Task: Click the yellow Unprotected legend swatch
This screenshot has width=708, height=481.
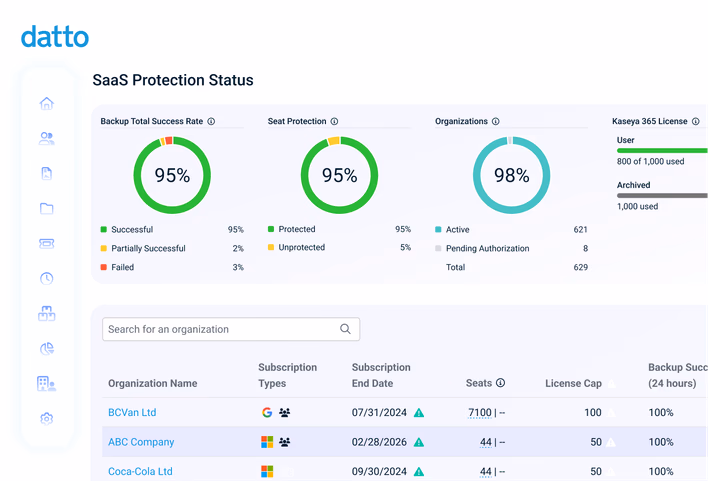Action: pyautogui.click(x=271, y=247)
